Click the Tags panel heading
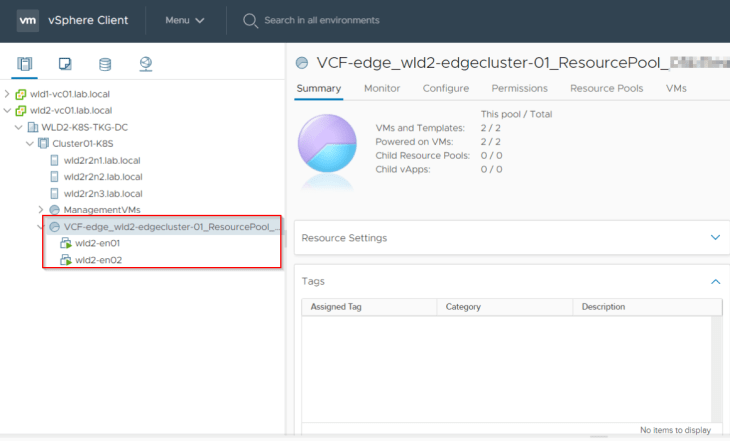 (313, 281)
